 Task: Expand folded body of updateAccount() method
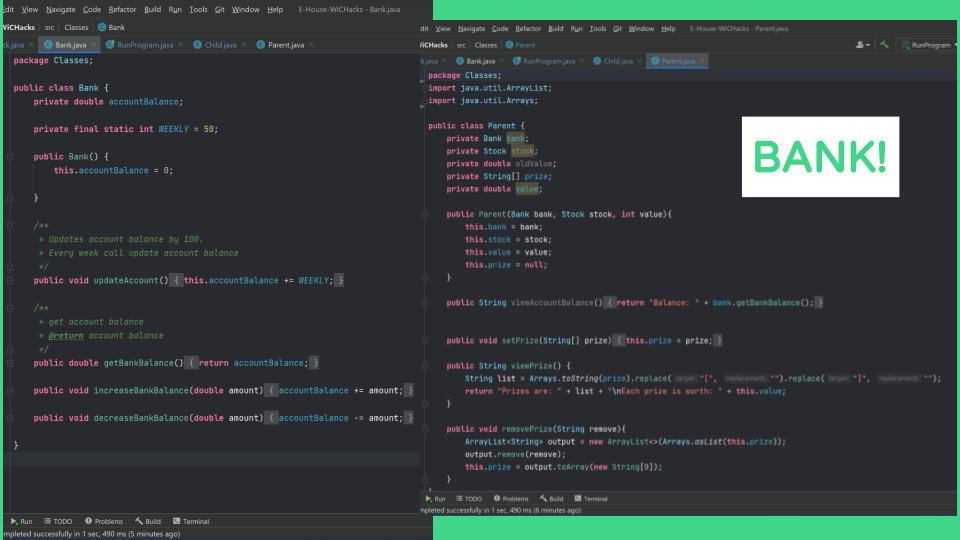[175, 280]
